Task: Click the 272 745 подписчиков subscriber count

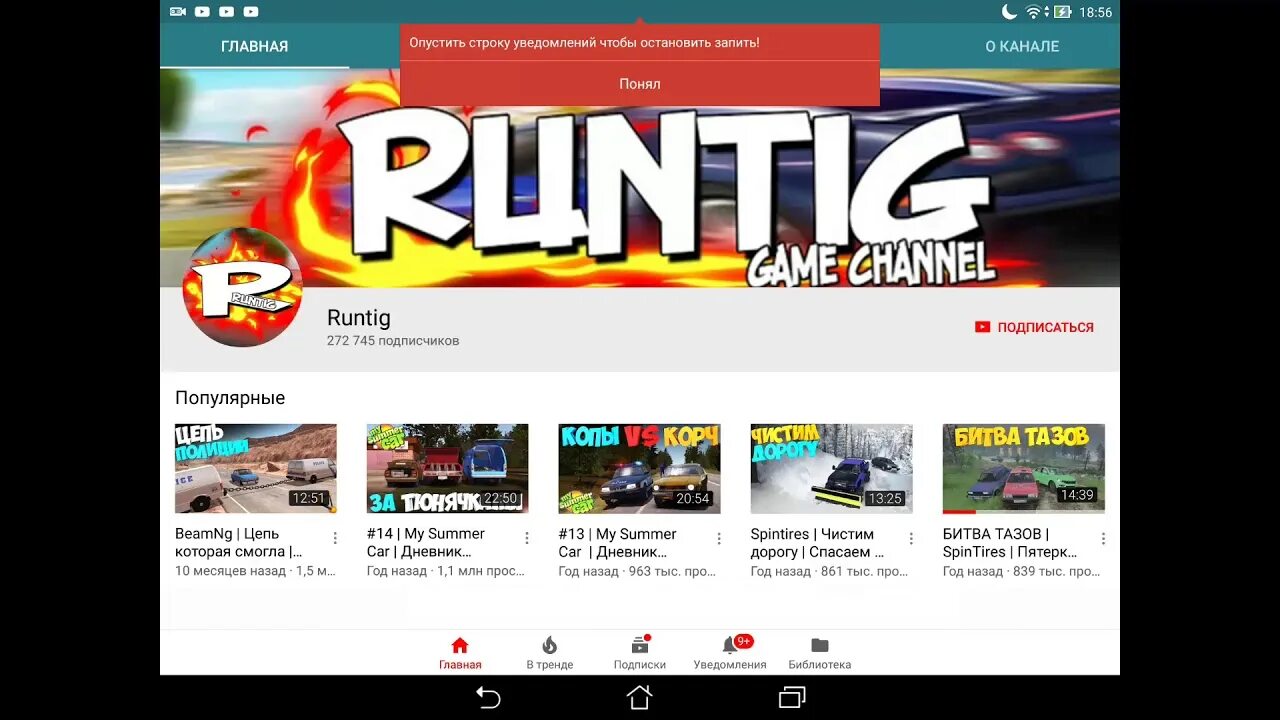Action: coord(393,341)
